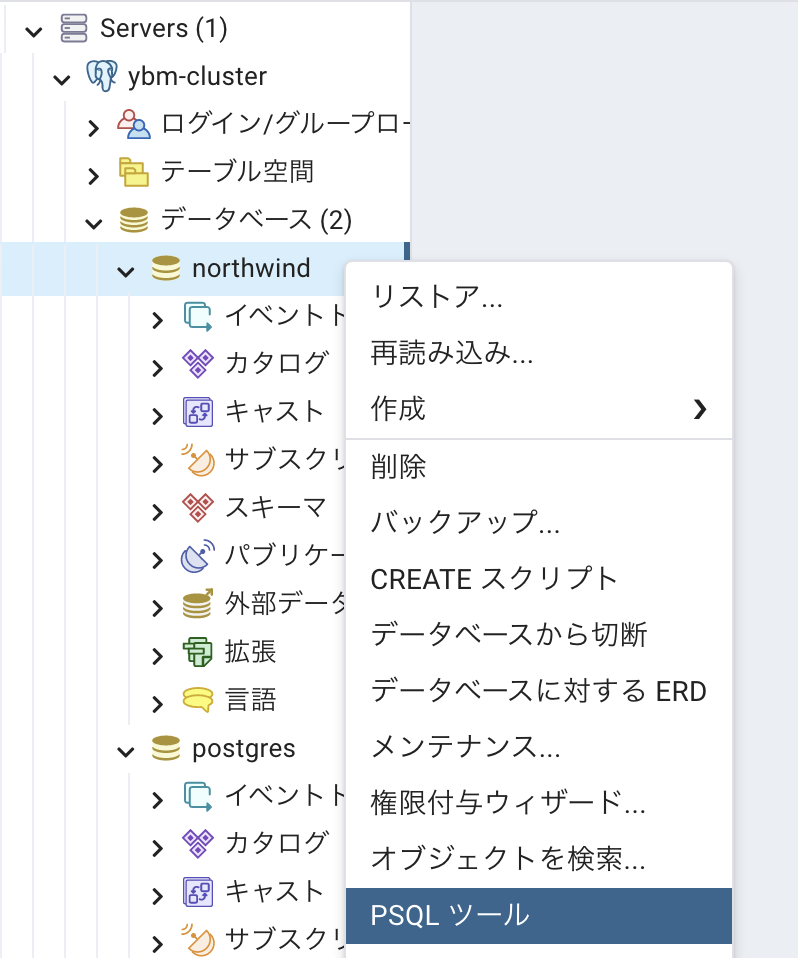The width and height of the screenshot is (798, 958).
Task: Select the 言語 label under northwind
Action: [x=251, y=700]
